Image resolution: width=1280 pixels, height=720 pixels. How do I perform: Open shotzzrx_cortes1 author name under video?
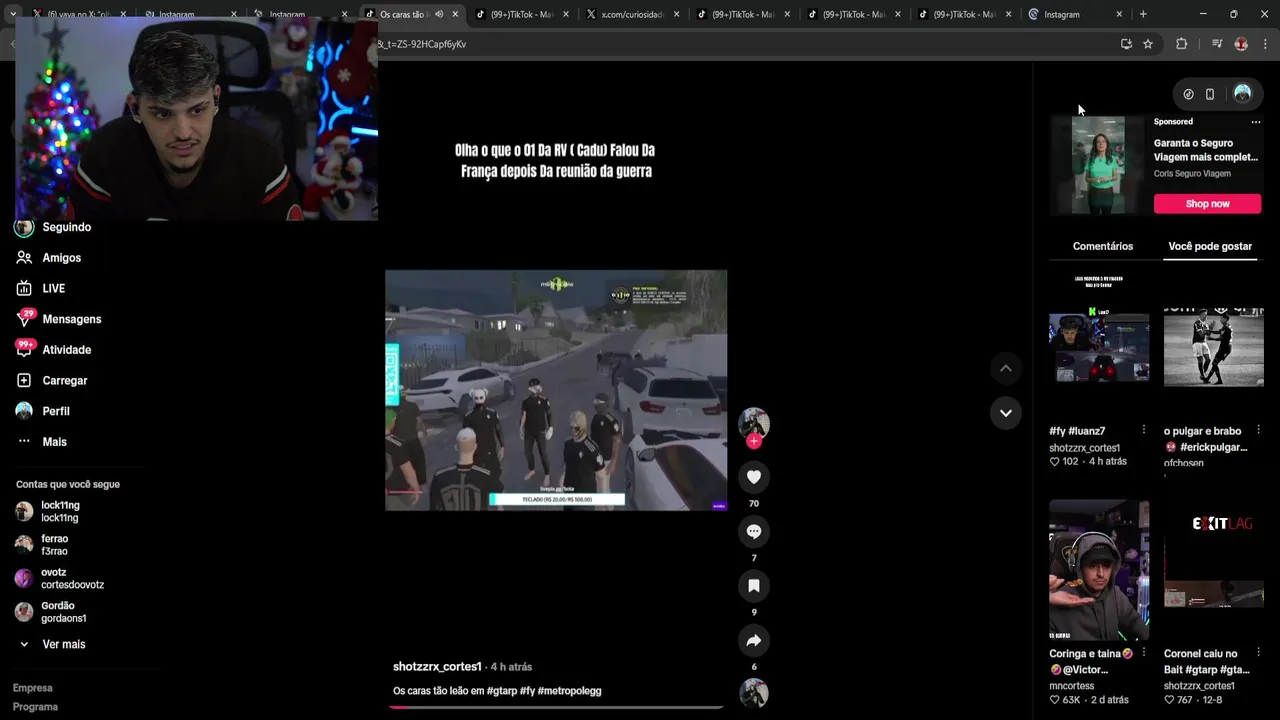coord(437,667)
